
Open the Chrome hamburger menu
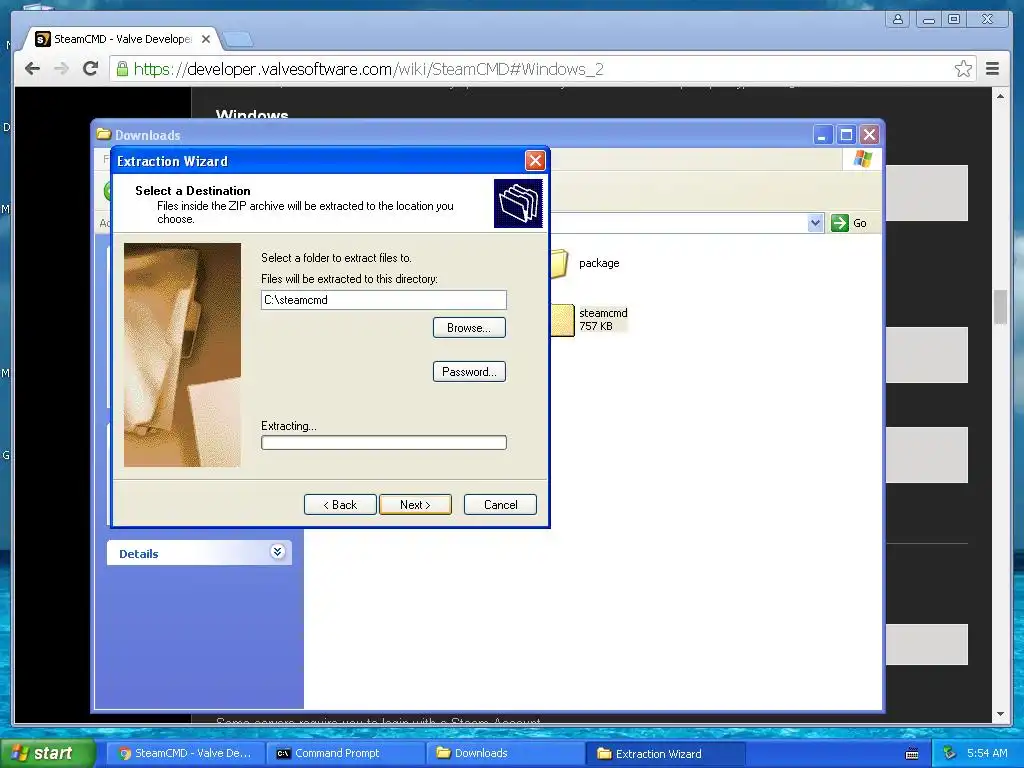click(993, 69)
